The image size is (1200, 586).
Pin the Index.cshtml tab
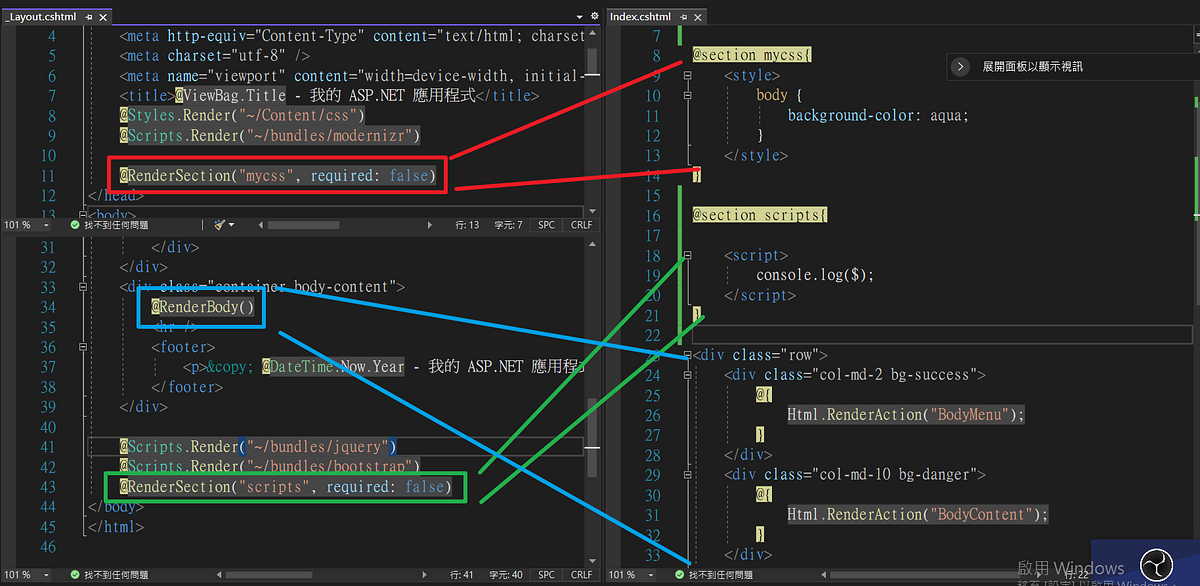[684, 16]
